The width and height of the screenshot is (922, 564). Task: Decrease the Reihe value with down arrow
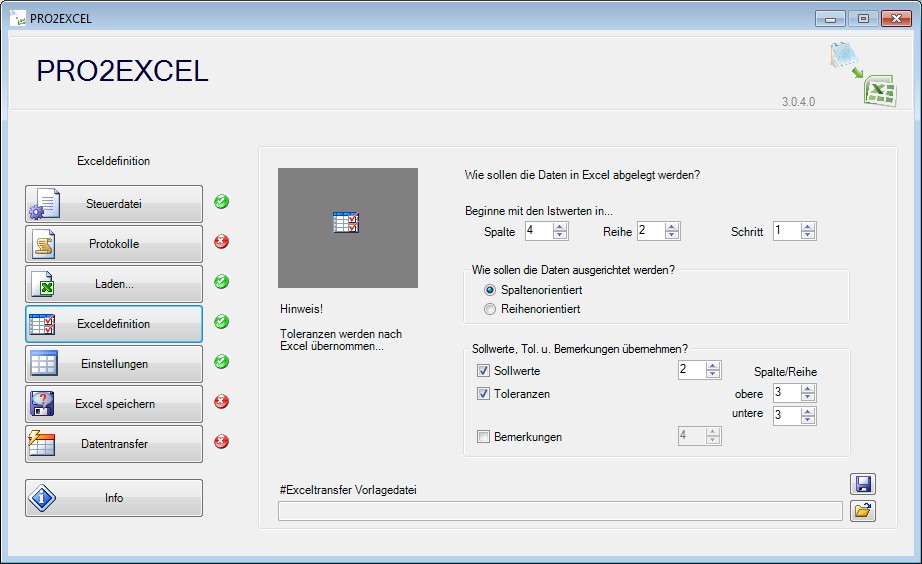click(672, 235)
